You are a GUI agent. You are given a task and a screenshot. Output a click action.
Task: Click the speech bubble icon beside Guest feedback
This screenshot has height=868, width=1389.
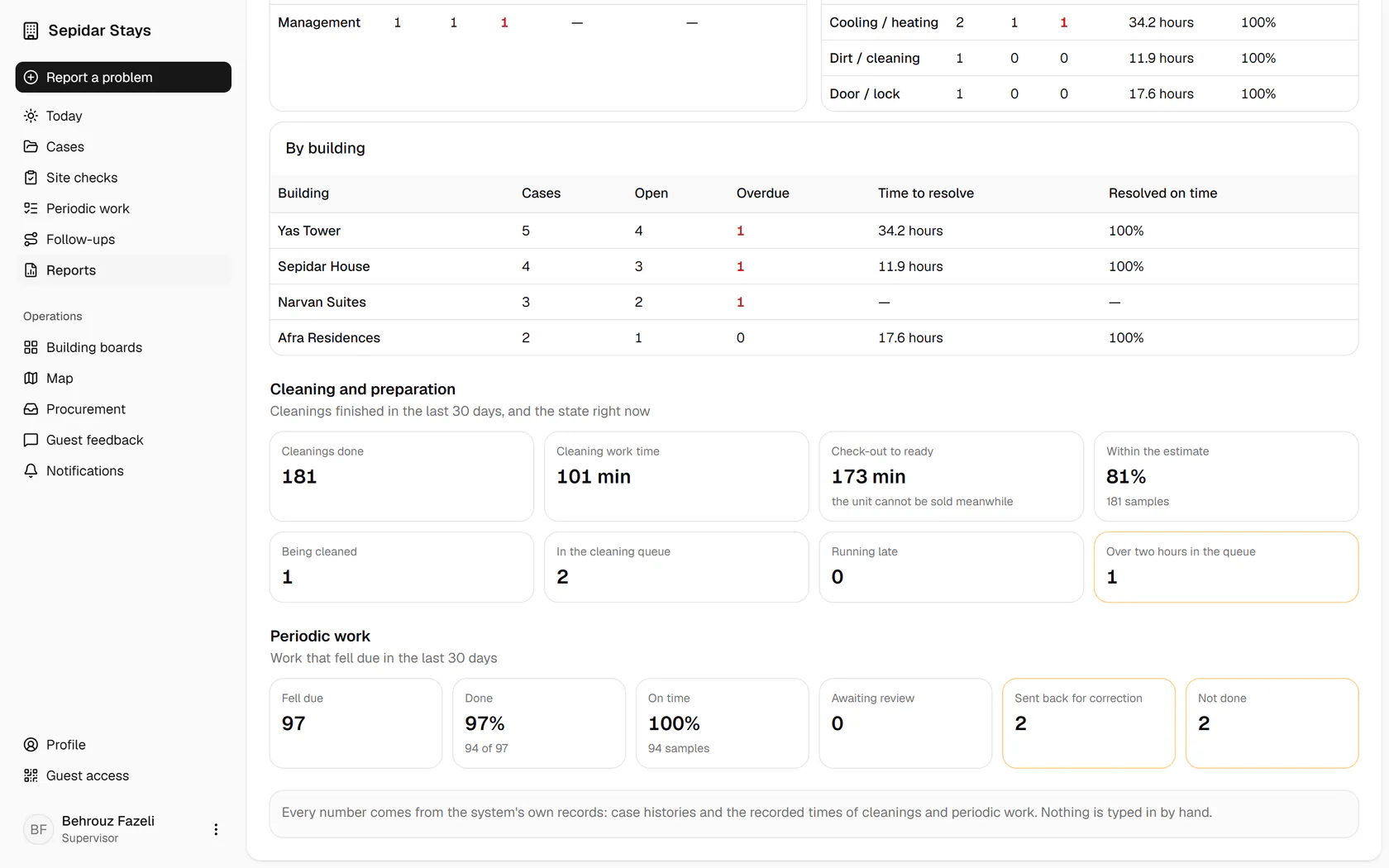click(31, 440)
